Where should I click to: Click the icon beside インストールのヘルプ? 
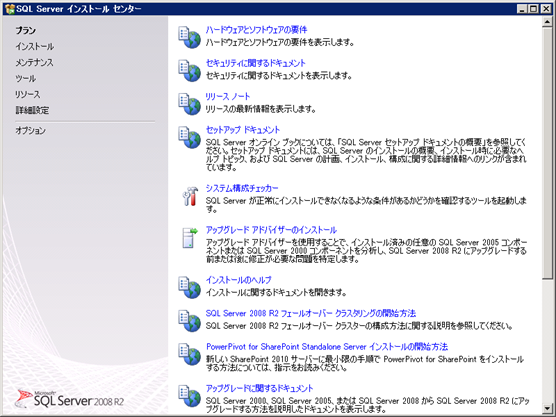[x=189, y=287]
